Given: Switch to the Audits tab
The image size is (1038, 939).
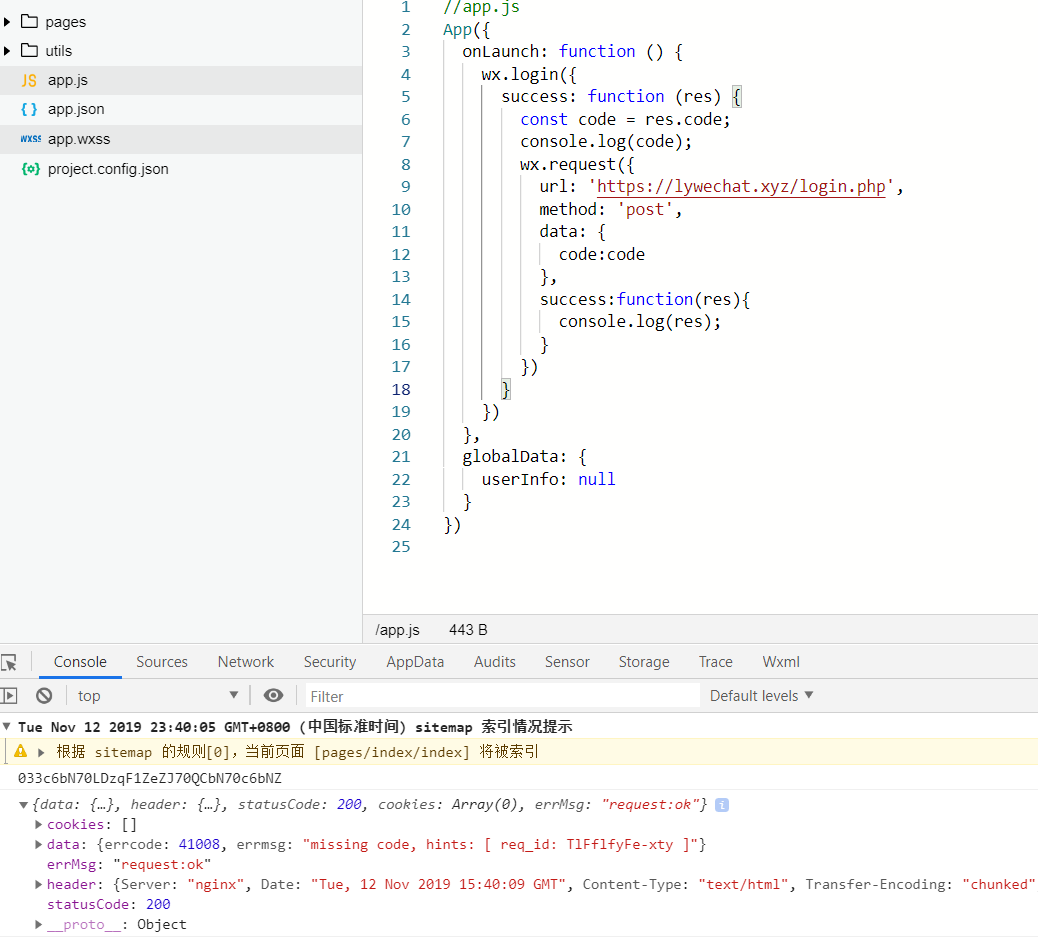Looking at the screenshot, I should pyautogui.click(x=495, y=662).
